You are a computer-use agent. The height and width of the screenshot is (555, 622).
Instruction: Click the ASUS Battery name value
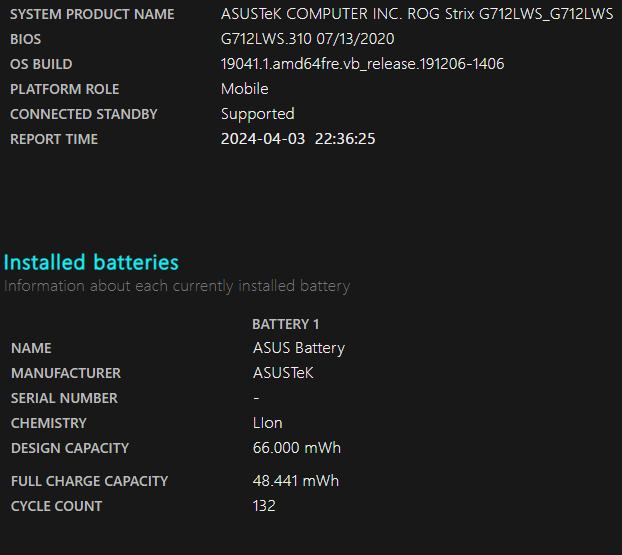point(298,348)
